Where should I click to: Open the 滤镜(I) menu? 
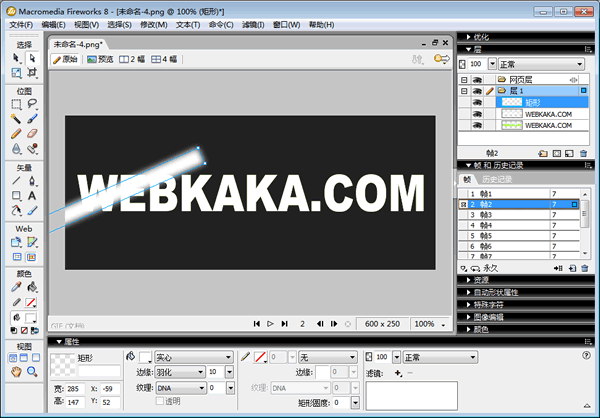pyautogui.click(x=254, y=23)
